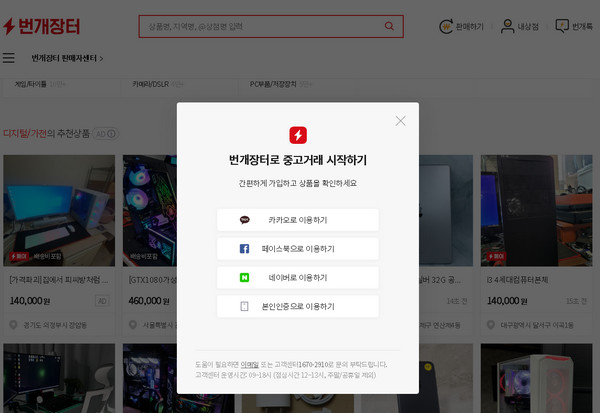Open the gaming desk setup product thumbnail

(59, 211)
